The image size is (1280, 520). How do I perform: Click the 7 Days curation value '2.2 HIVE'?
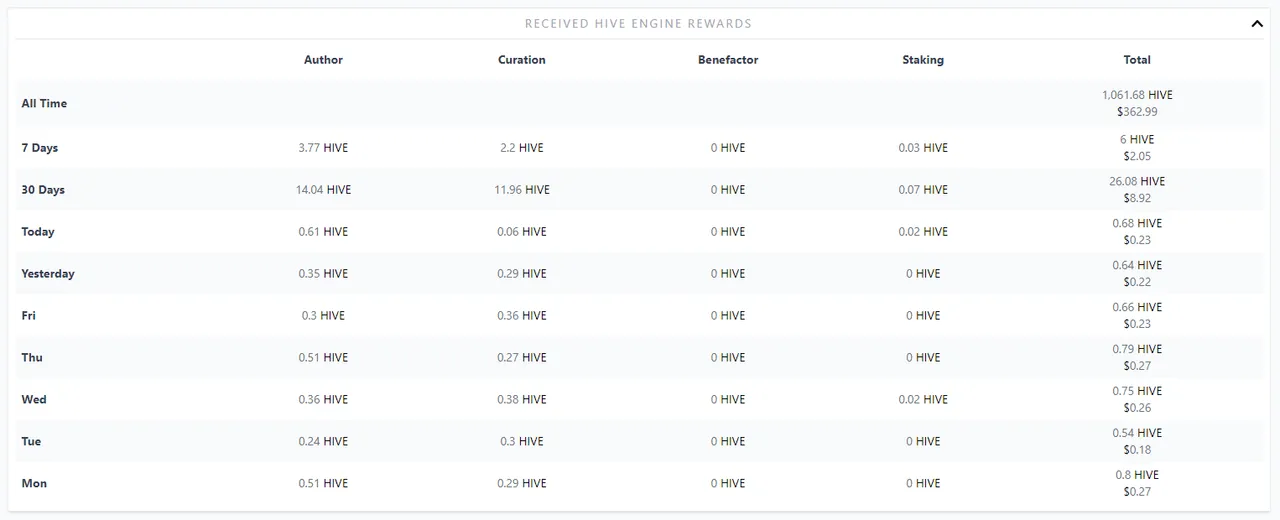tap(522, 148)
